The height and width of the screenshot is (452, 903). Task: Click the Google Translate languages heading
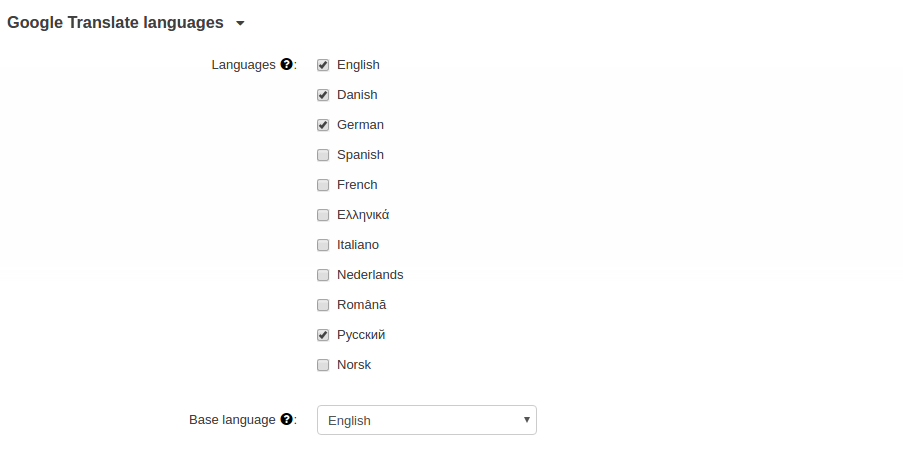point(115,22)
